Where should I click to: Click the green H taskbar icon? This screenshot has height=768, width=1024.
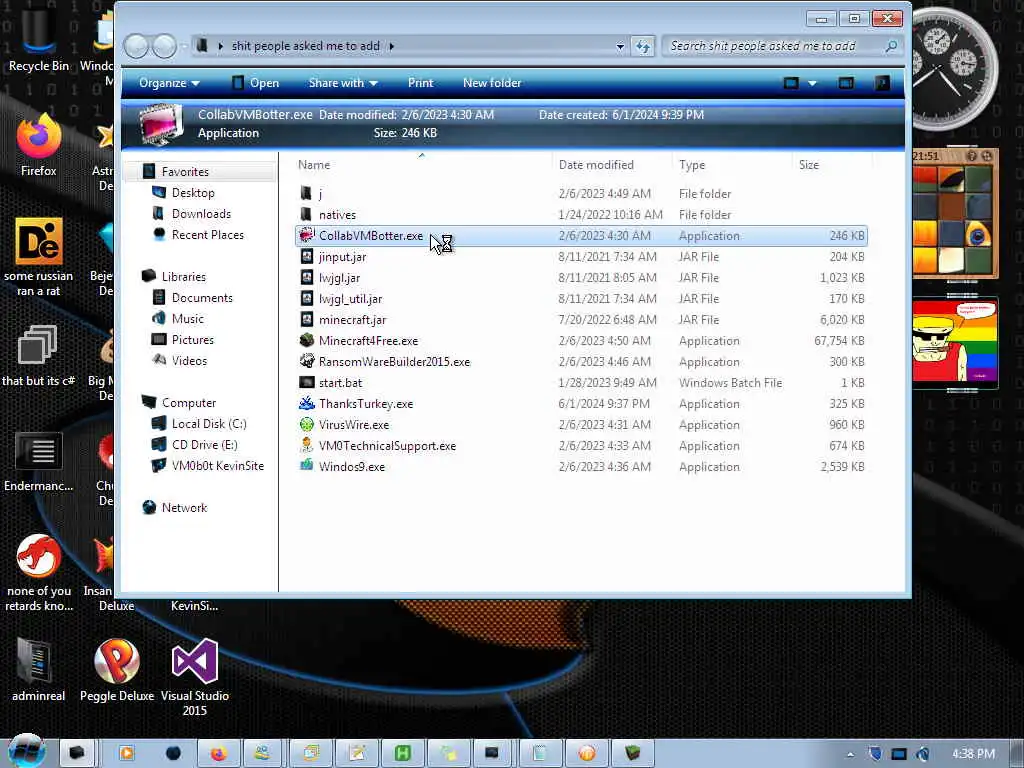point(402,754)
